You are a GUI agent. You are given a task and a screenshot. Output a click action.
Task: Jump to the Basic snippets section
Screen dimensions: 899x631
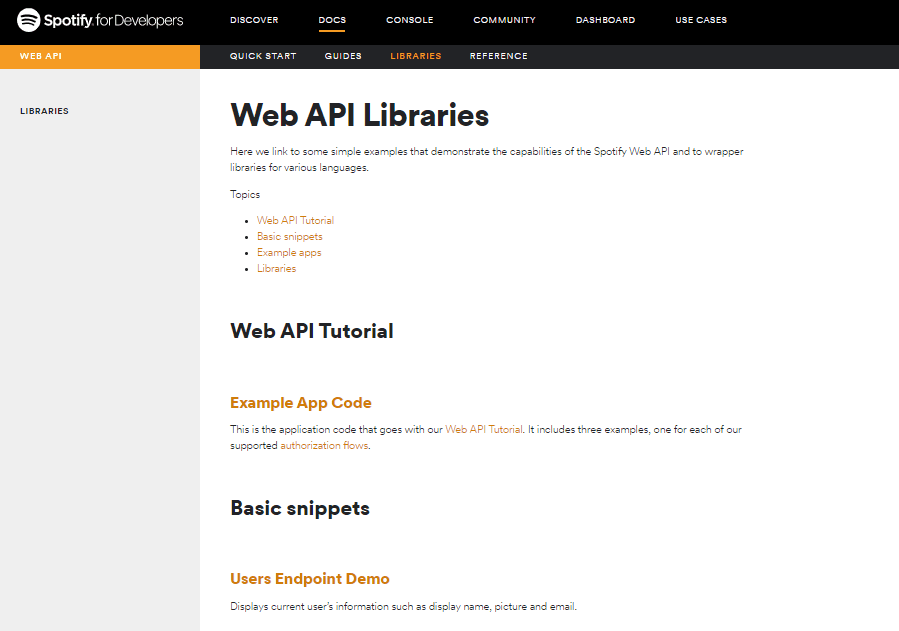point(290,236)
